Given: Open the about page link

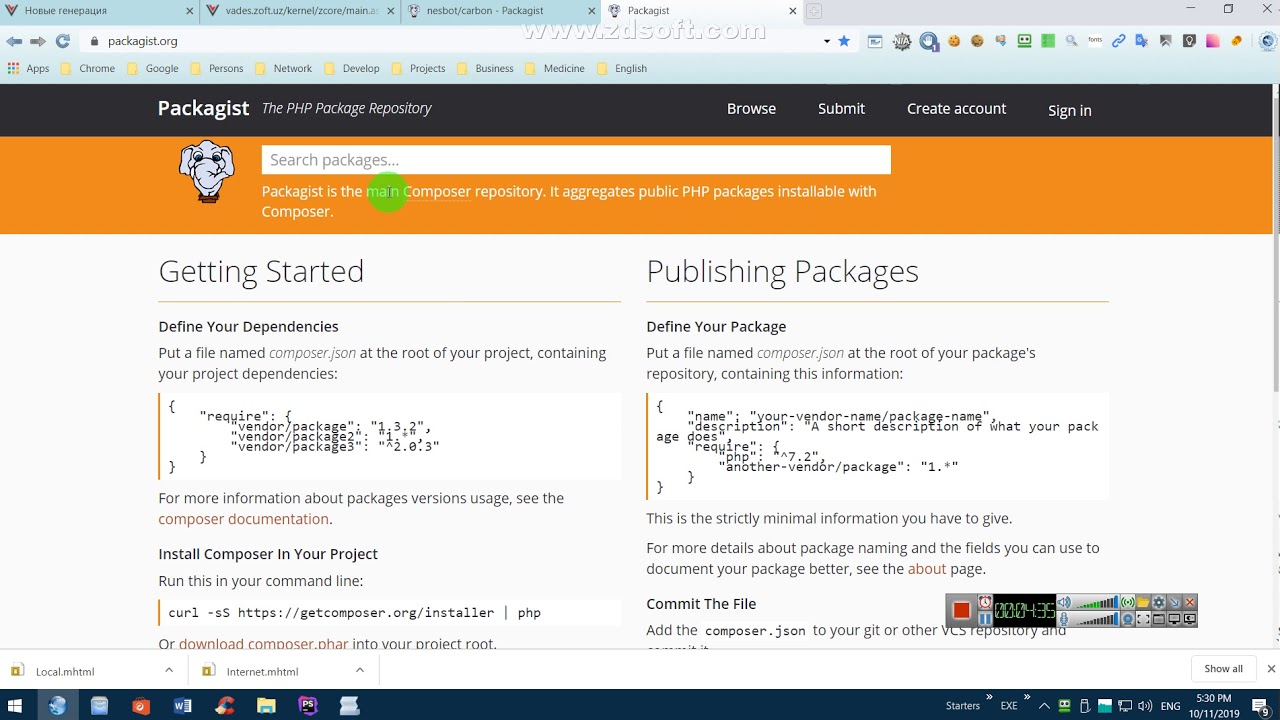Looking at the screenshot, I should click(x=927, y=569).
